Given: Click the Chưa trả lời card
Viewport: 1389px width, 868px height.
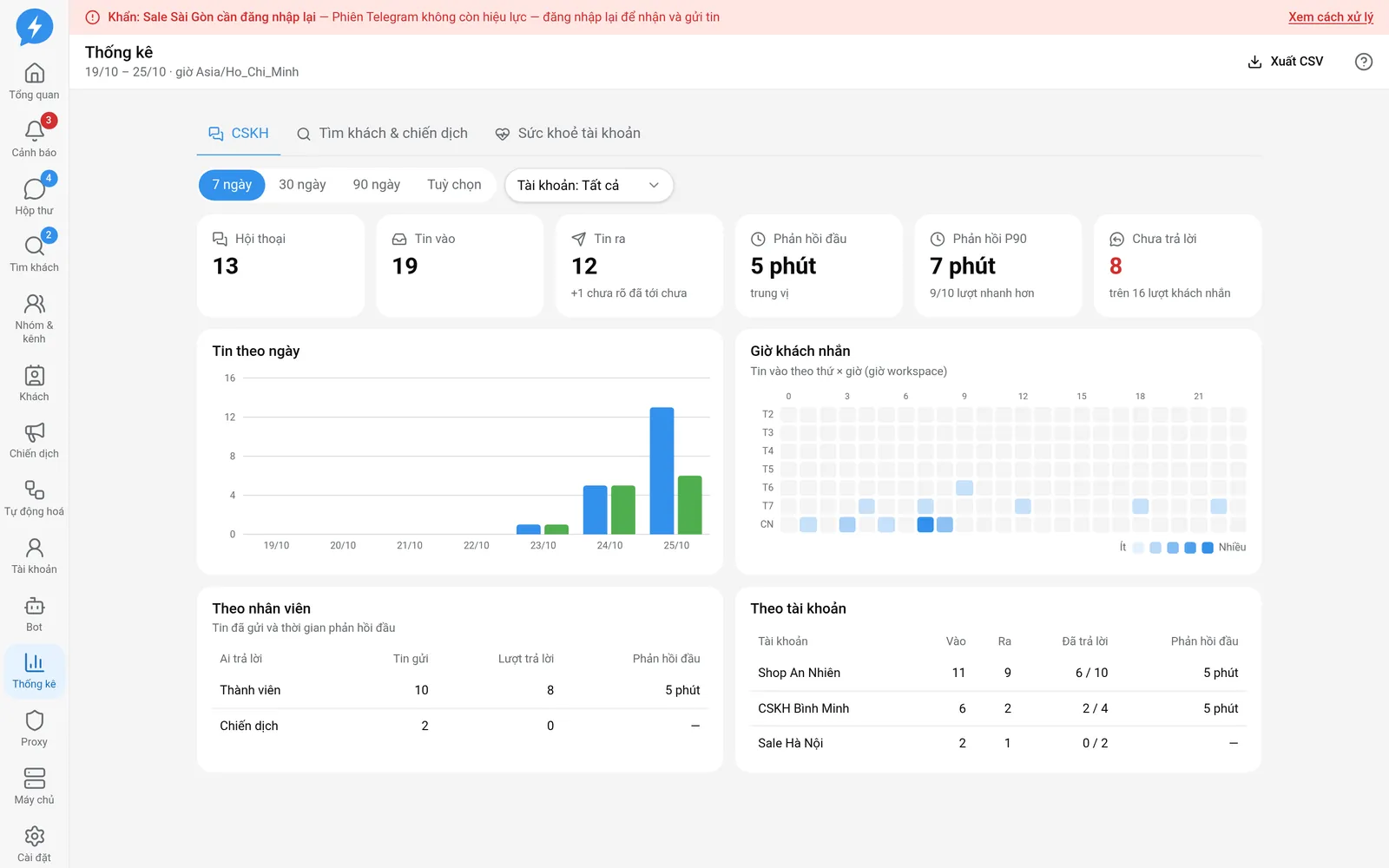Looking at the screenshot, I should click(1177, 266).
